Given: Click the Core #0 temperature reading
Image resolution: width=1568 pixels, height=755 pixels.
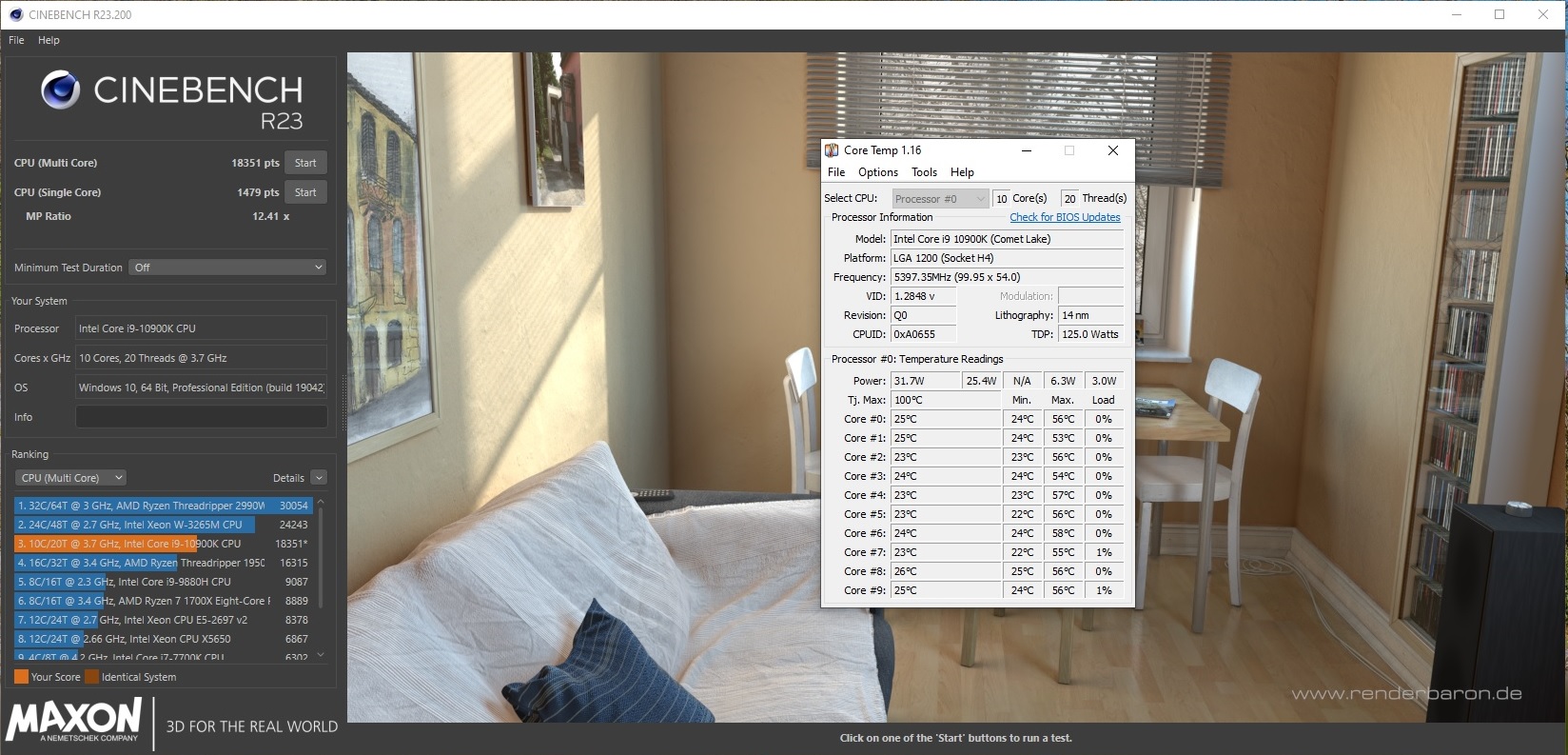Looking at the screenshot, I should click(x=945, y=419).
